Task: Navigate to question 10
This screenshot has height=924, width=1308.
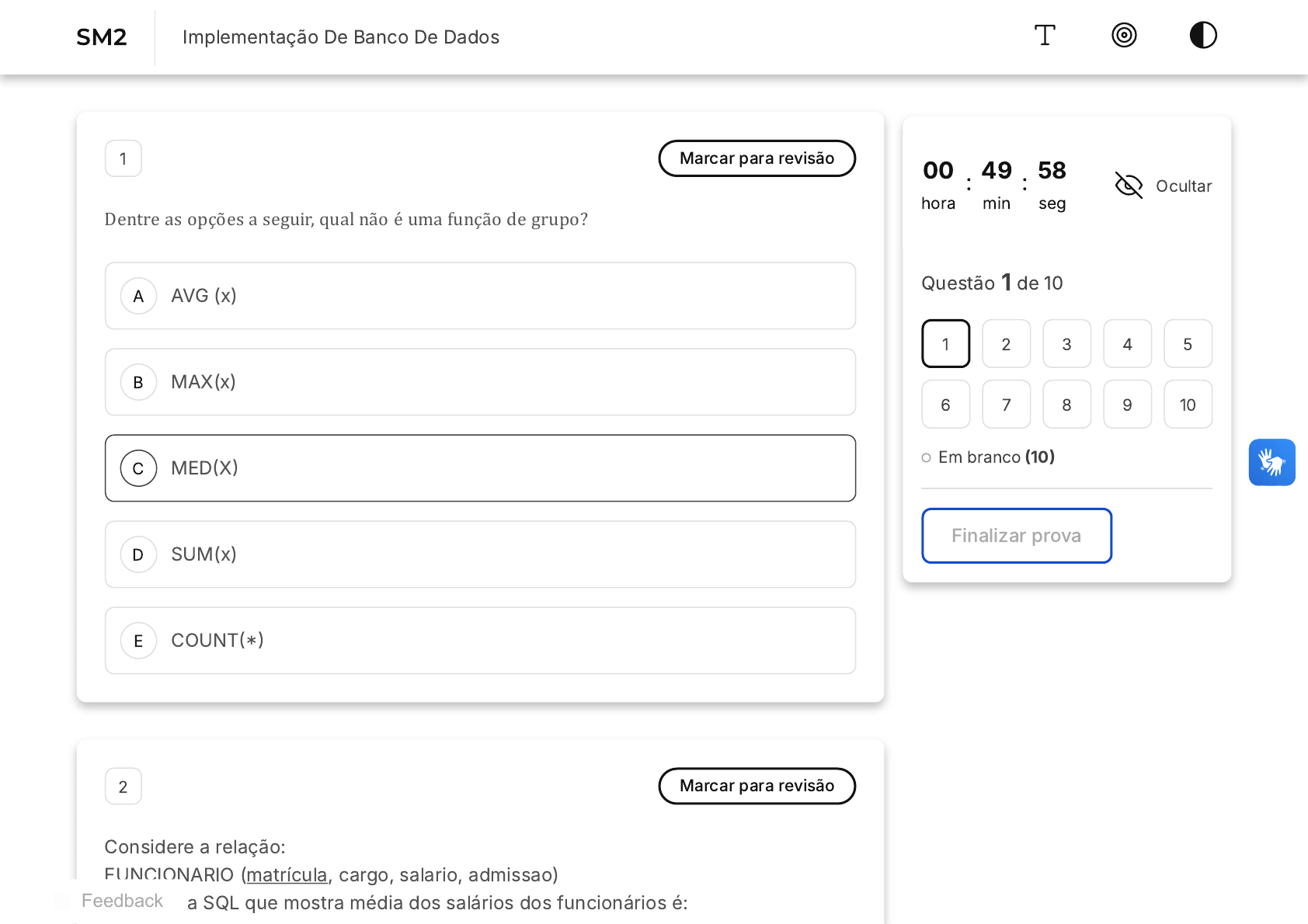Action: coord(1188,405)
